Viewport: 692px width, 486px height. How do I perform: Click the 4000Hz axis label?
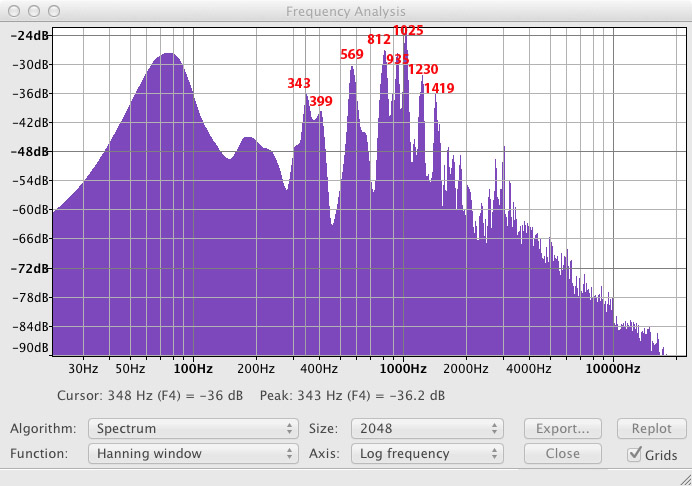pyautogui.click(x=529, y=369)
